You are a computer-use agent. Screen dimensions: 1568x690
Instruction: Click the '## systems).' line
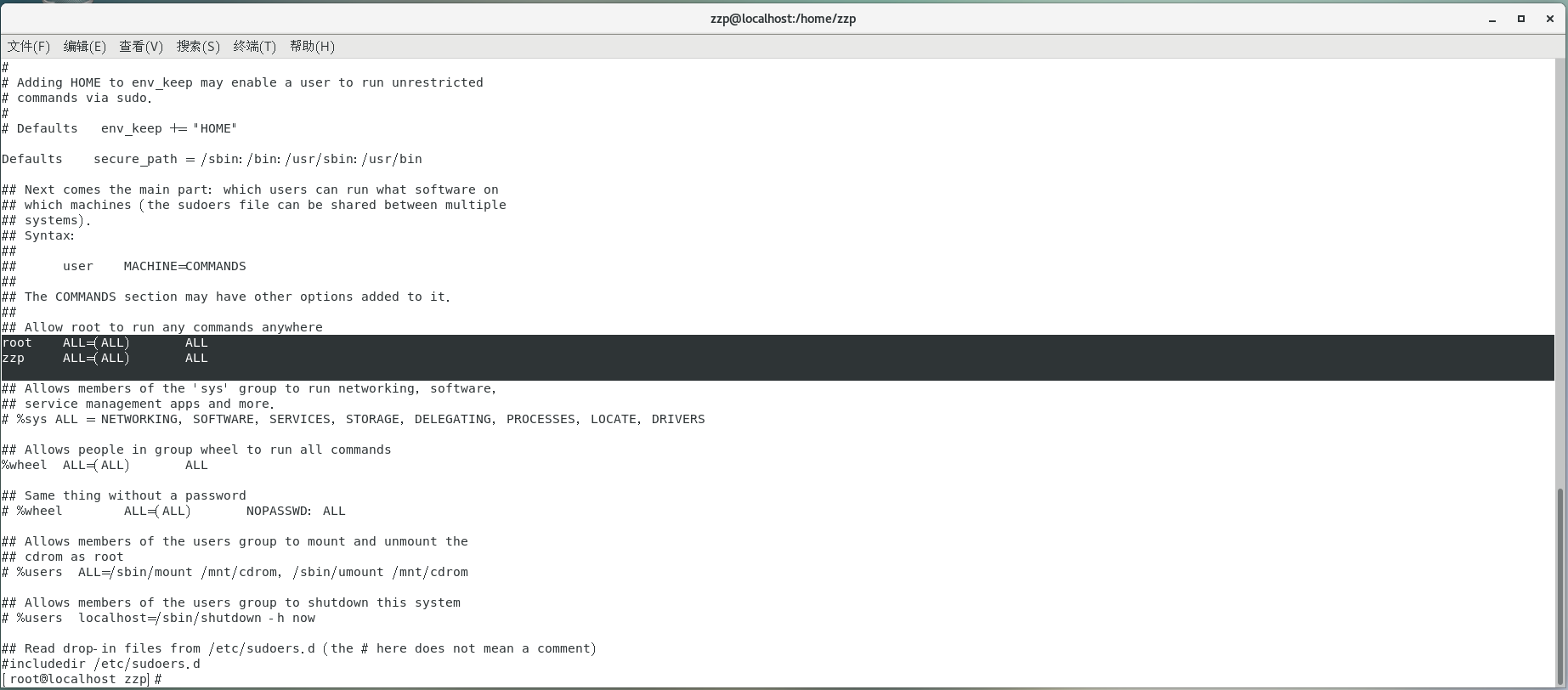tap(46, 220)
